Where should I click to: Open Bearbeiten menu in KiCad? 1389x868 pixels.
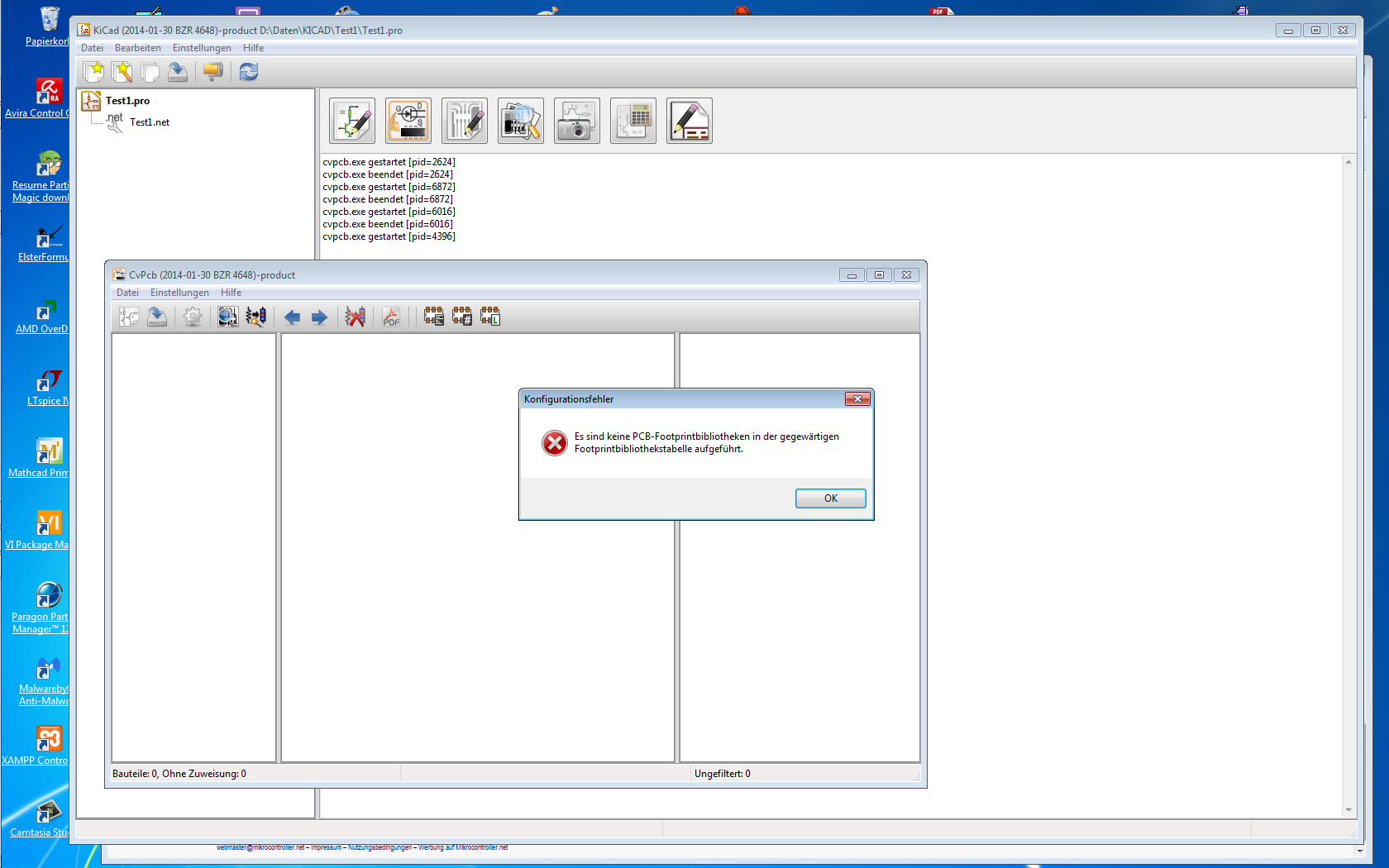(138, 48)
